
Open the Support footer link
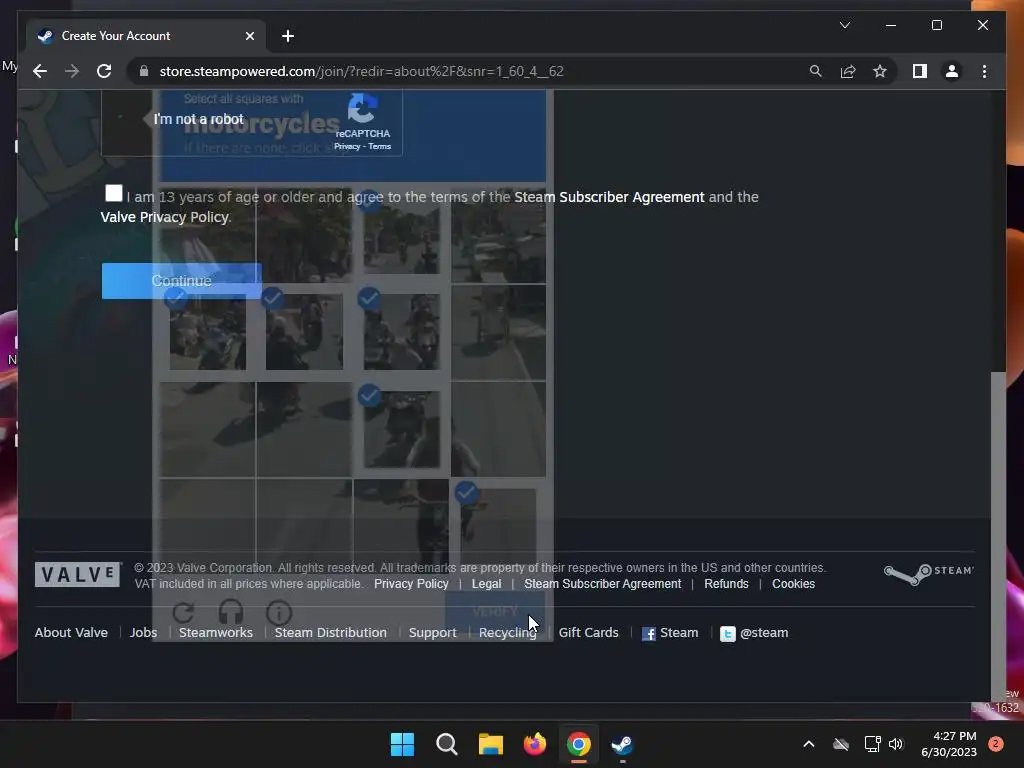point(432,633)
